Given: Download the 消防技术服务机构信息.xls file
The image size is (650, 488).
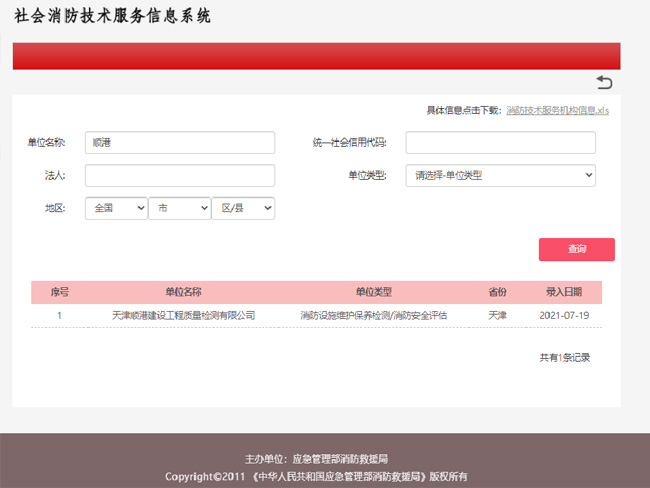Looking at the screenshot, I should pos(557,110).
